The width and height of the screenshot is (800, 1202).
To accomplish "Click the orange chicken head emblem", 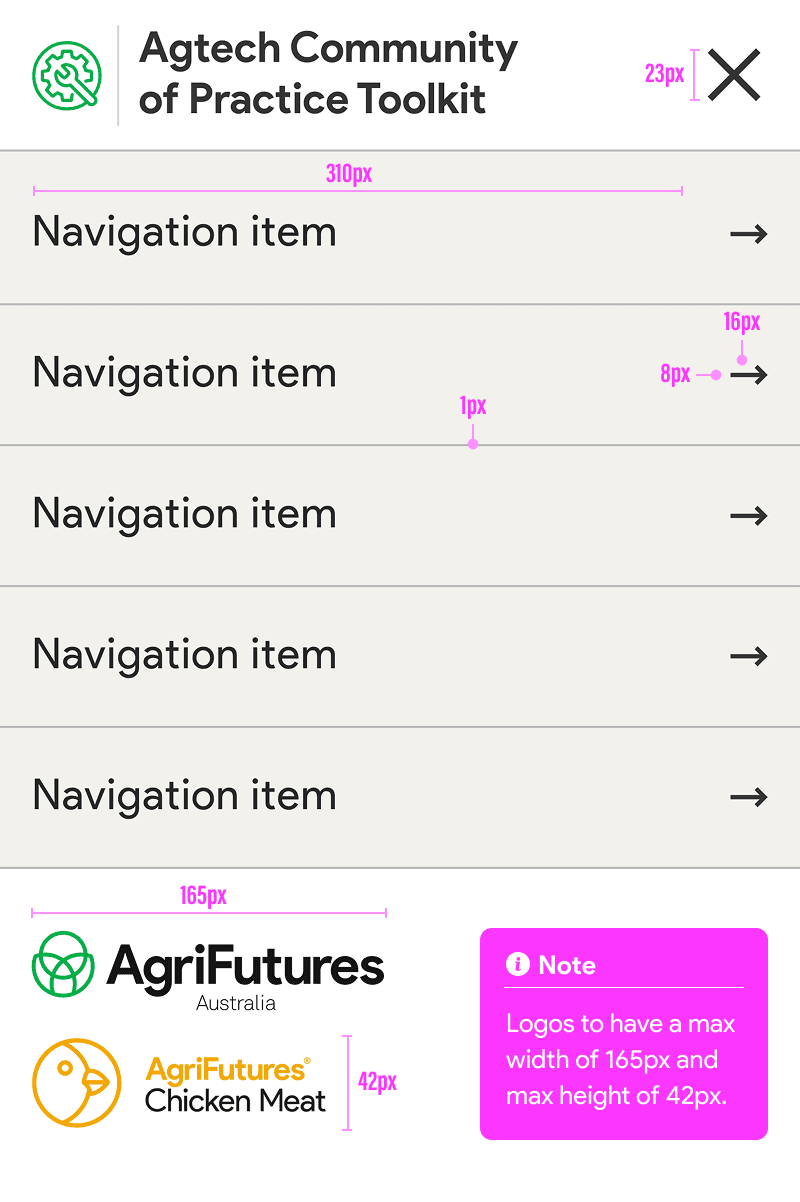I will point(77,1083).
